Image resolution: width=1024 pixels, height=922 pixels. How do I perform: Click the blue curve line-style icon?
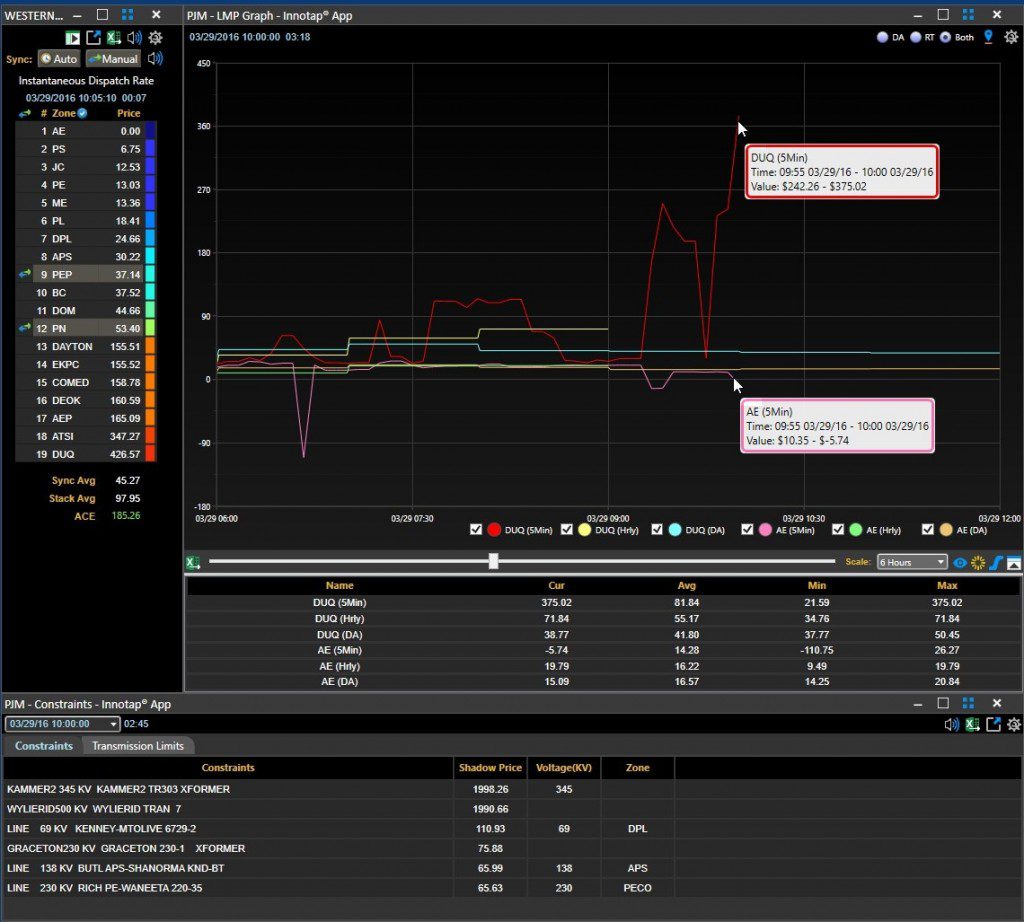click(996, 562)
